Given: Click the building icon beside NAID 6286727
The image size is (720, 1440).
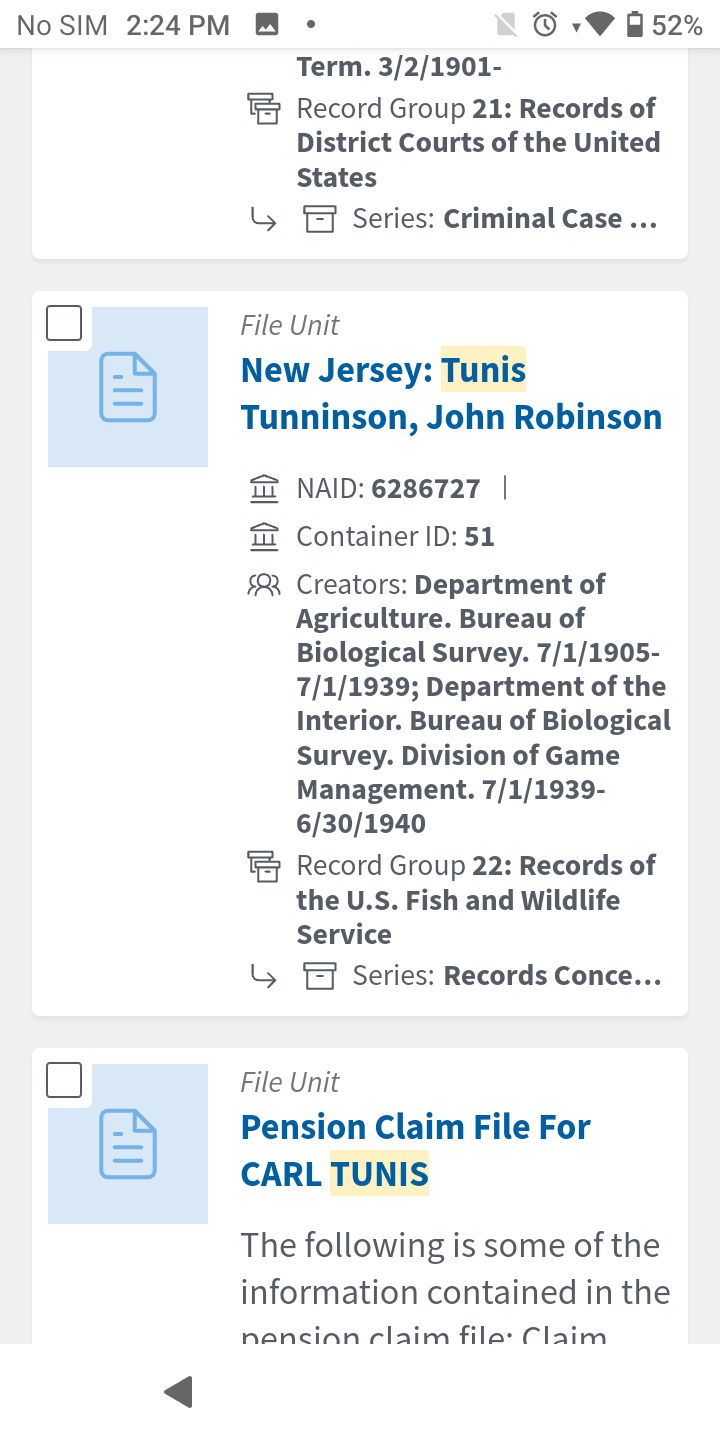Looking at the screenshot, I should pyautogui.click(x=264, y=489).
